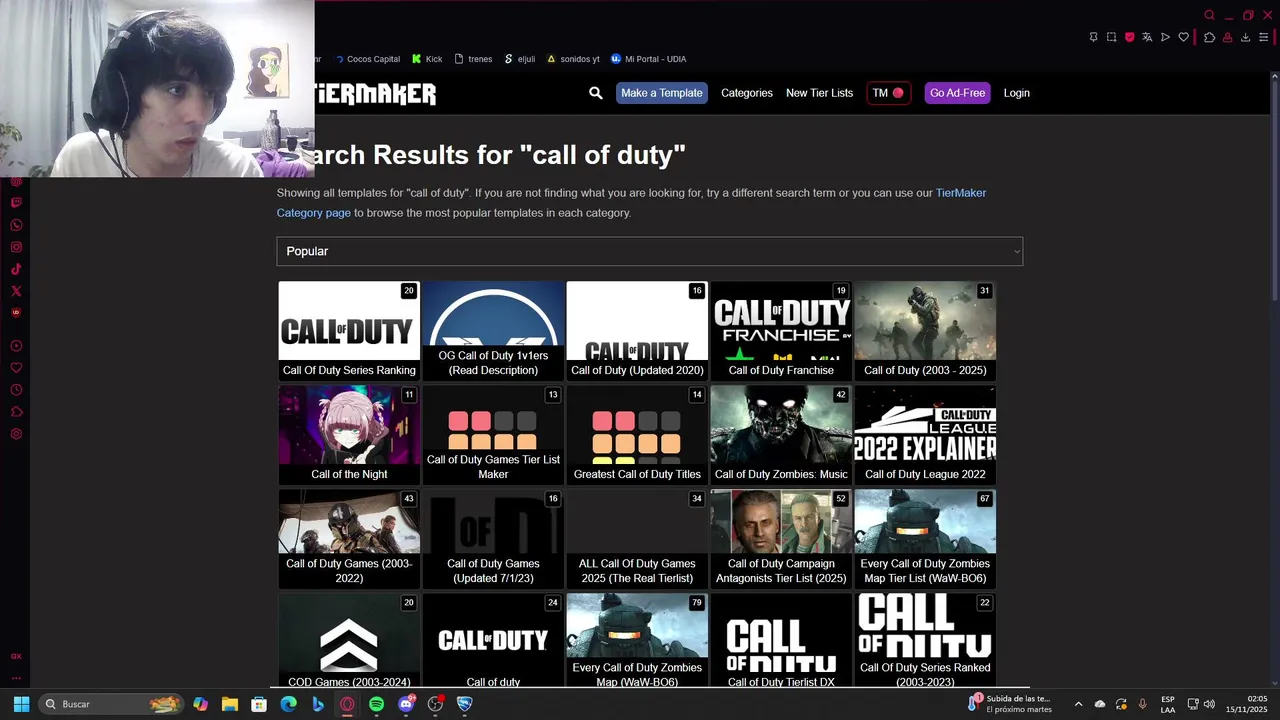
Task: Open Spotify from the taskbar
Action: (376, 704)
